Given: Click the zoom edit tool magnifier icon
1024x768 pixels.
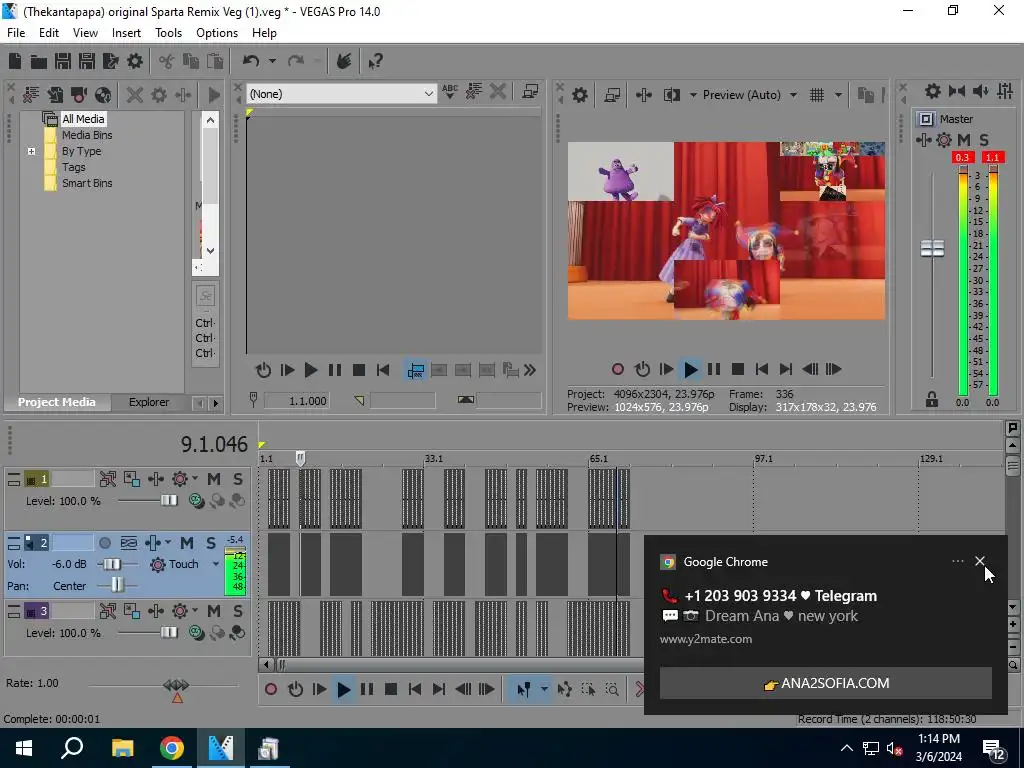Looking at the screenshot, I should 612,689.
